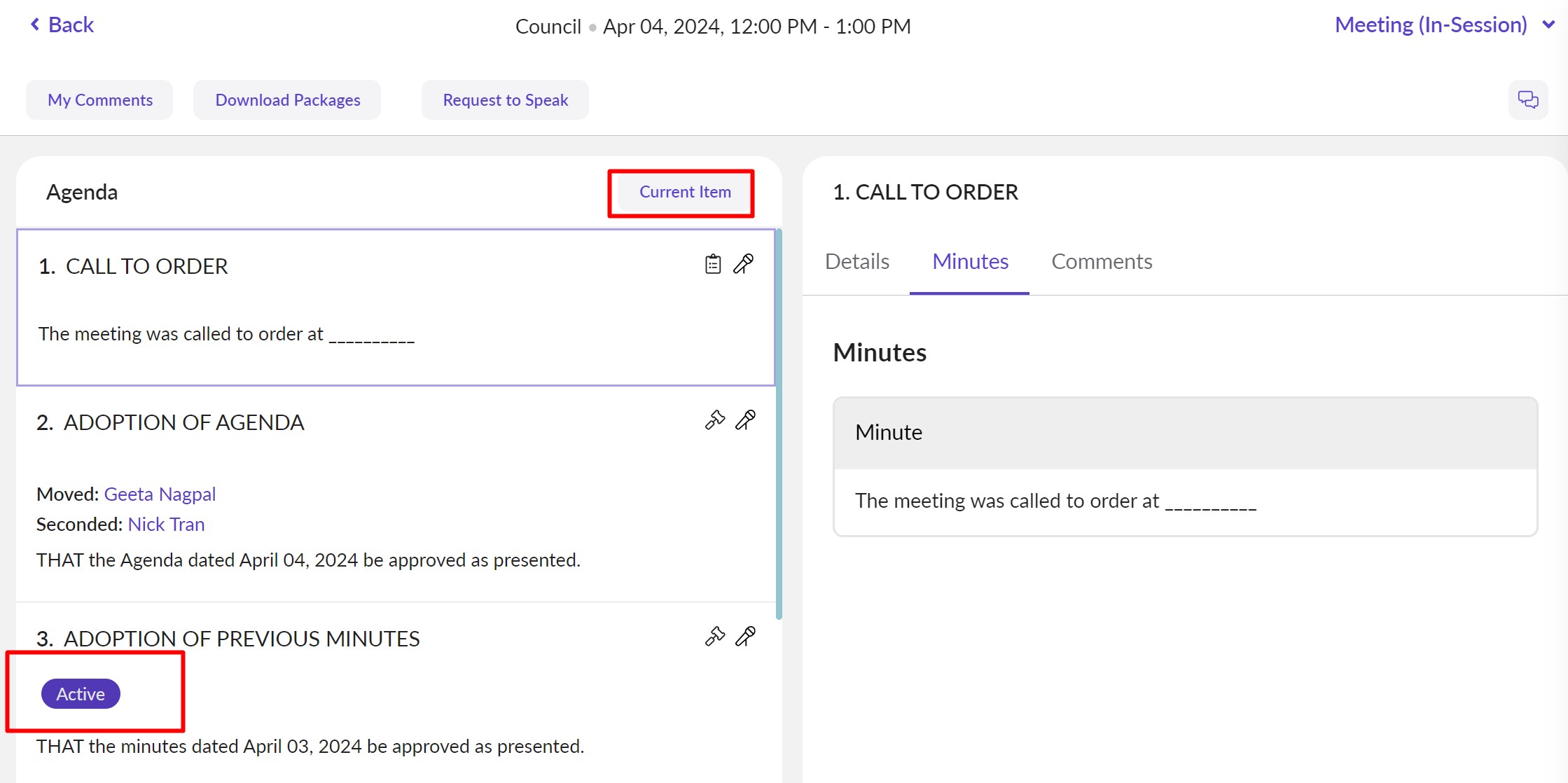Open the Nick Tran seconder link
Image resolution: width=1568 pixels, height=783 pixels.
[x=166, y=525]
